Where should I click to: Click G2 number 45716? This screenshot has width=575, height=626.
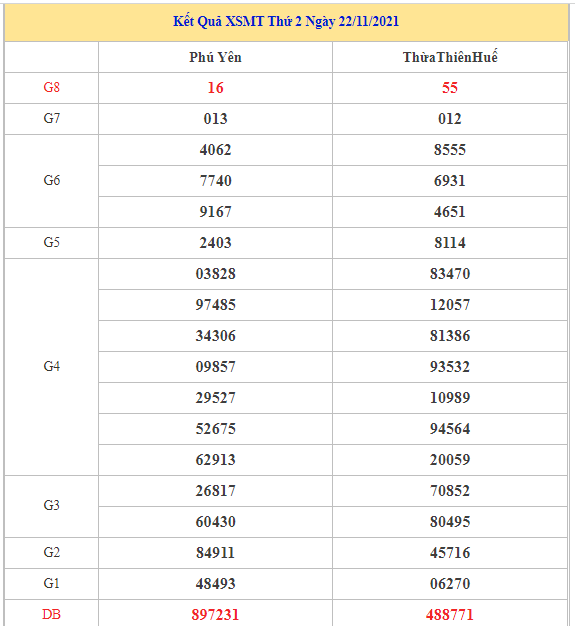tap(450, 553)
